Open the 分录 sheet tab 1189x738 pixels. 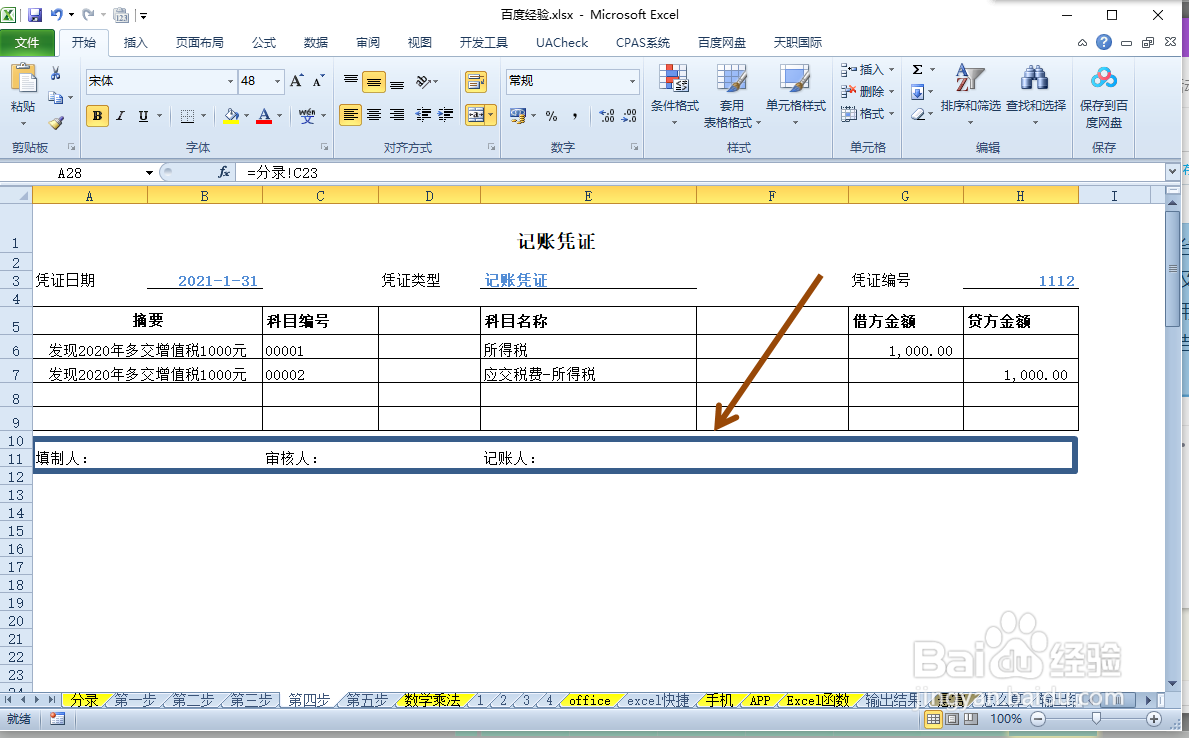(x=84, y=700)
